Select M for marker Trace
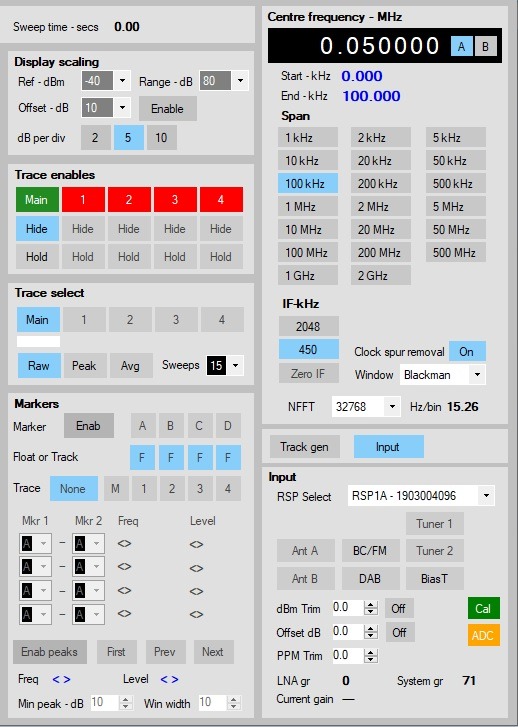 click(x=115, y=488)
